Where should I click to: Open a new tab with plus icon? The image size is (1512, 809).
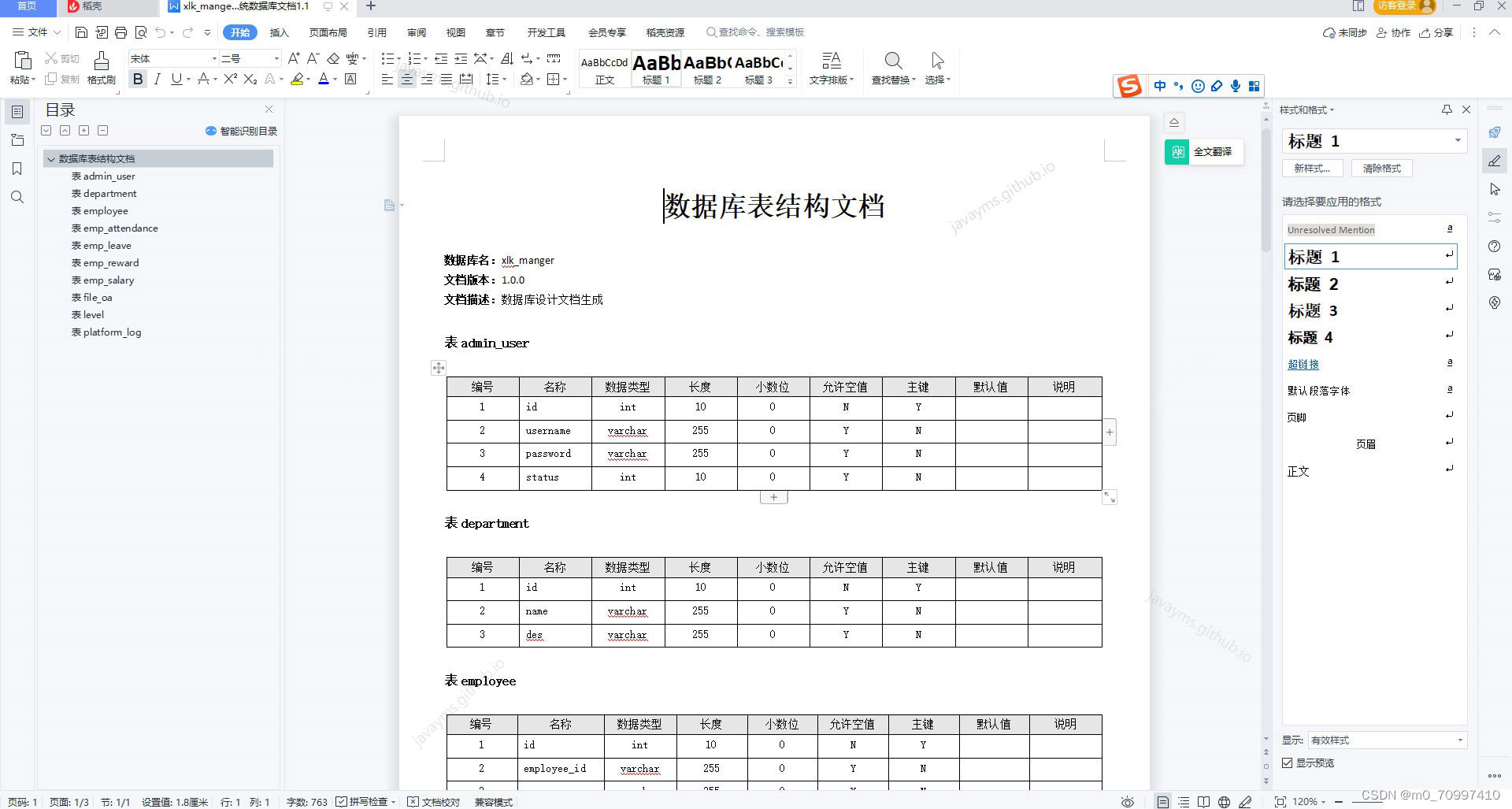tap(371, 6)
